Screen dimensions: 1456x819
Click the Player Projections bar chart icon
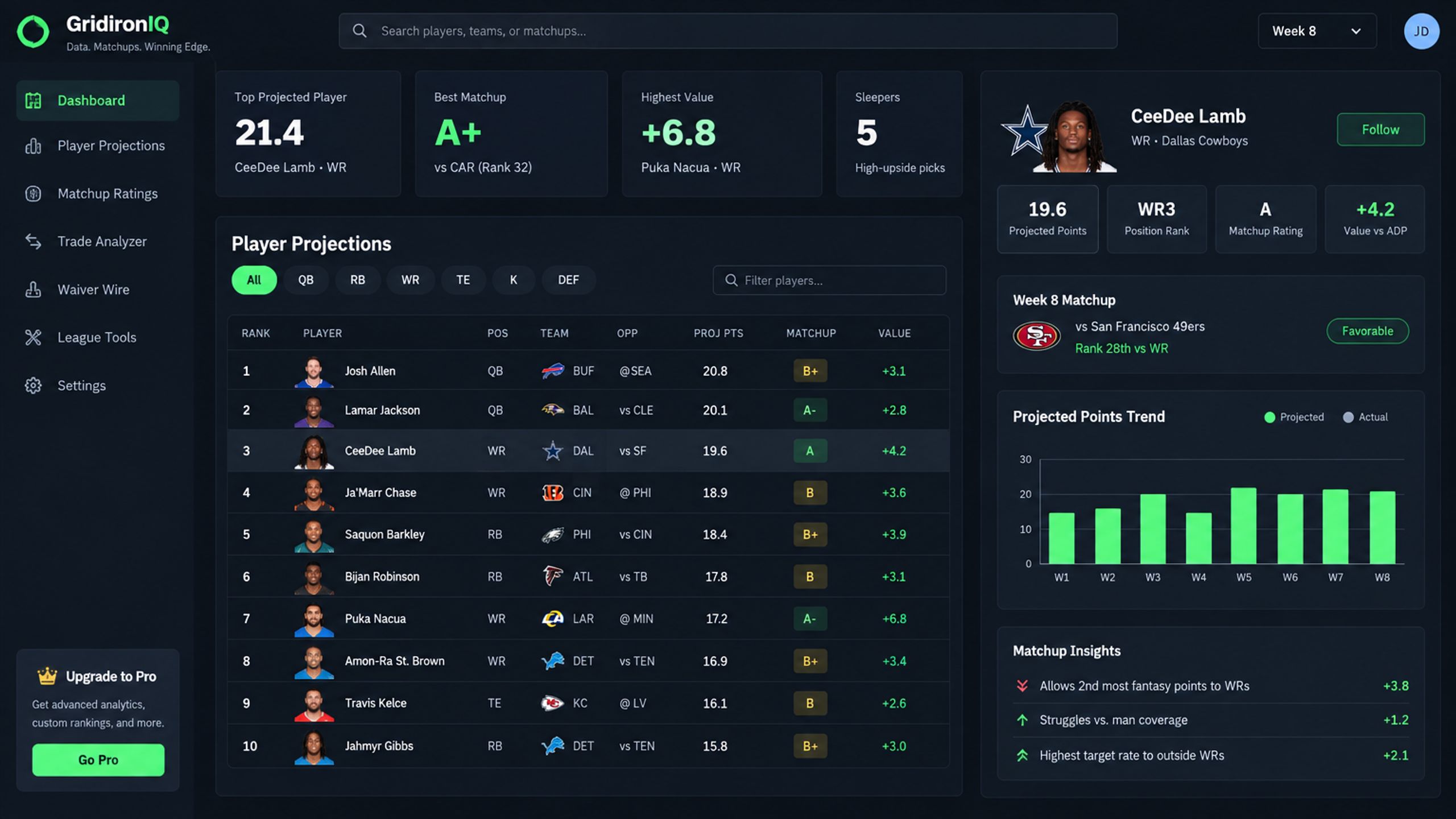click(33, 146)
